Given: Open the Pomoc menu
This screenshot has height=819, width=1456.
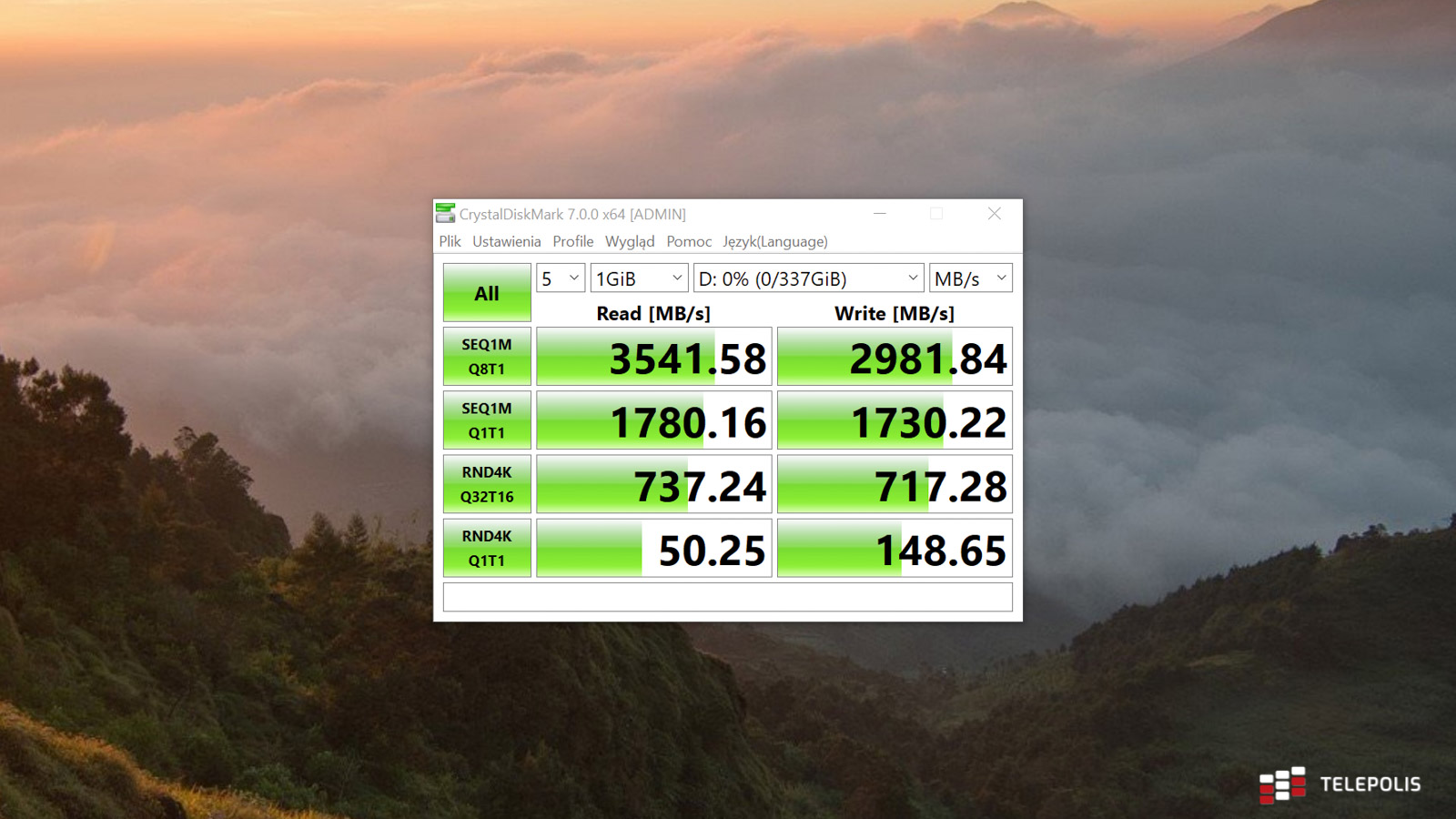Looking at the screenshot, I should tap(689, 241).
